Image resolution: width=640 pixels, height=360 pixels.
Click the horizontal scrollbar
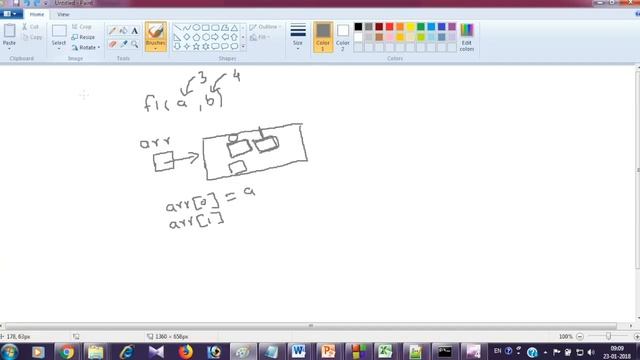(x=311, y=326)
